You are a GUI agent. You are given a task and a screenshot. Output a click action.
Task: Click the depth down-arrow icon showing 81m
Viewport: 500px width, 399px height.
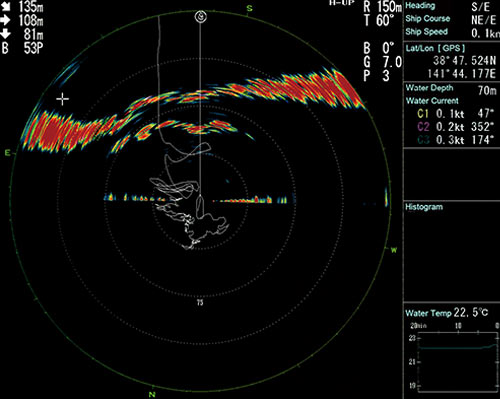tap(6, 34)
